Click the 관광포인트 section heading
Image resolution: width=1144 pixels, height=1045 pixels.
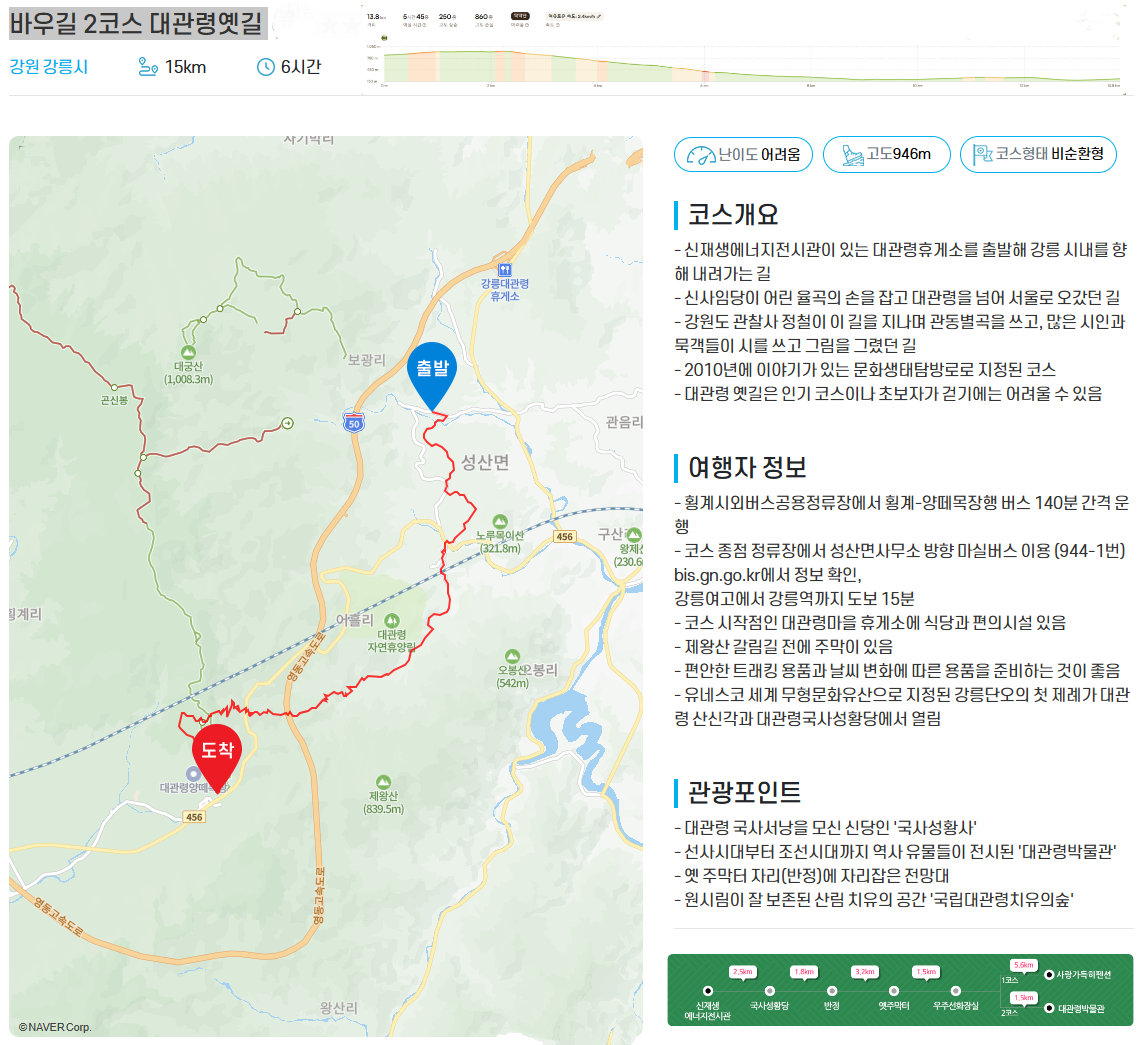coord(744,792)
